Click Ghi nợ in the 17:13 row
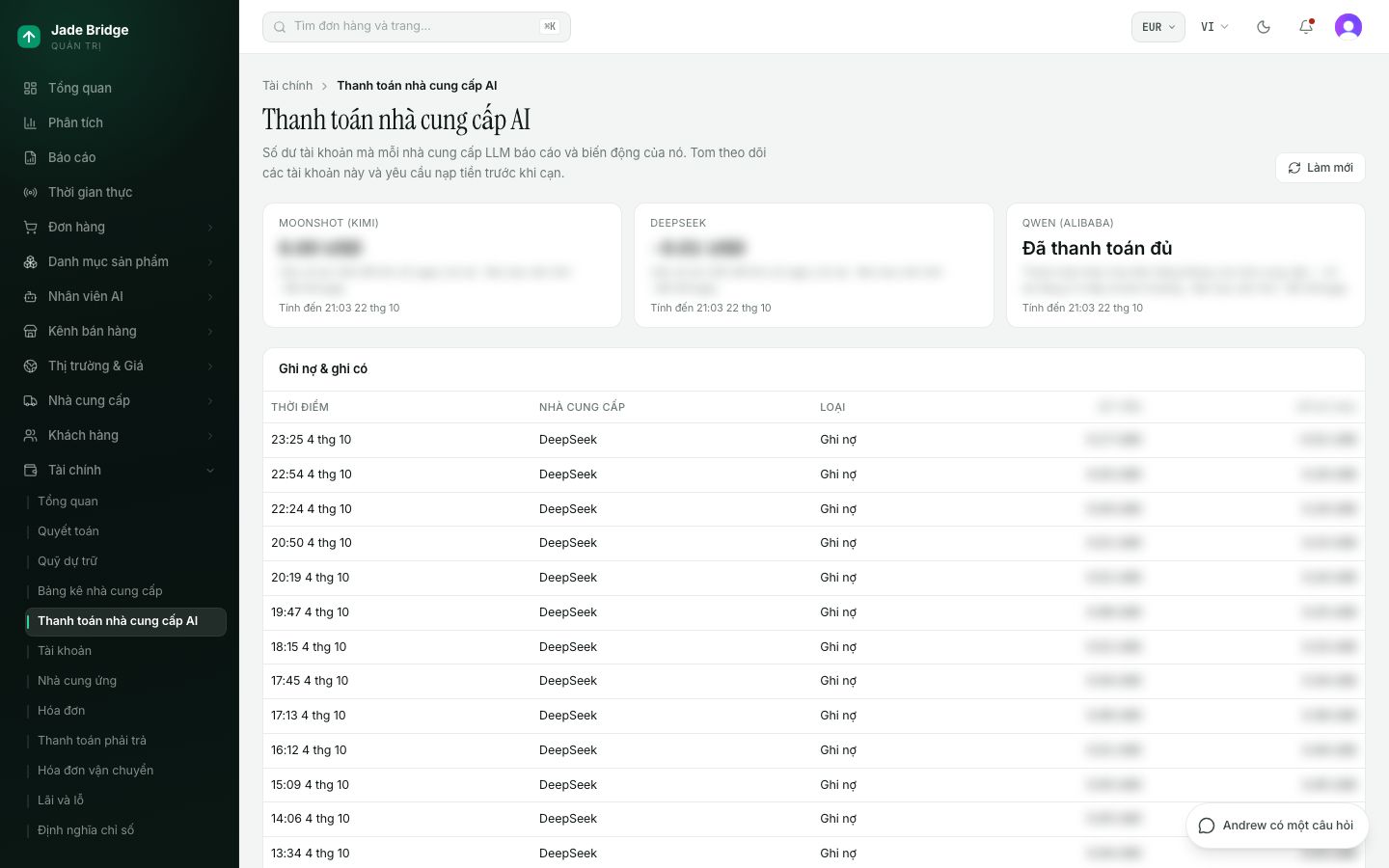Image resolution: width=1389 pixels, height=868 pixels. click(x=838, y=716)
